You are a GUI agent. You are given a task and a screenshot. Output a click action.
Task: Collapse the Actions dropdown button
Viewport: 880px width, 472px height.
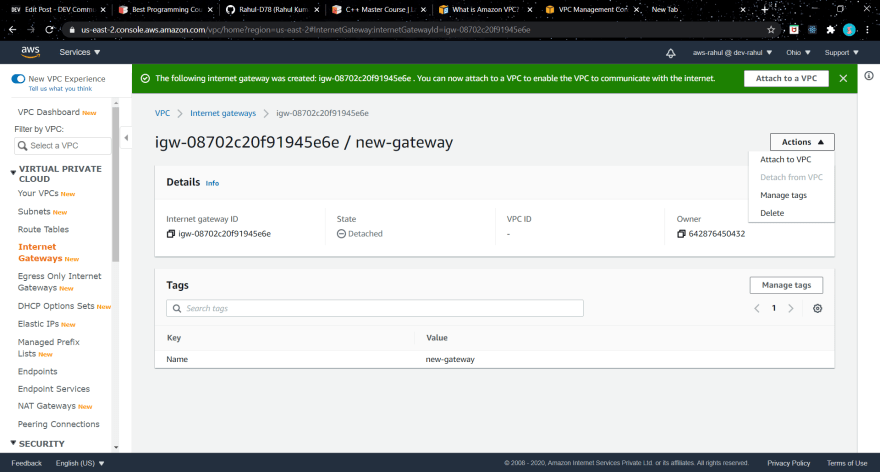tap(802, 142)
